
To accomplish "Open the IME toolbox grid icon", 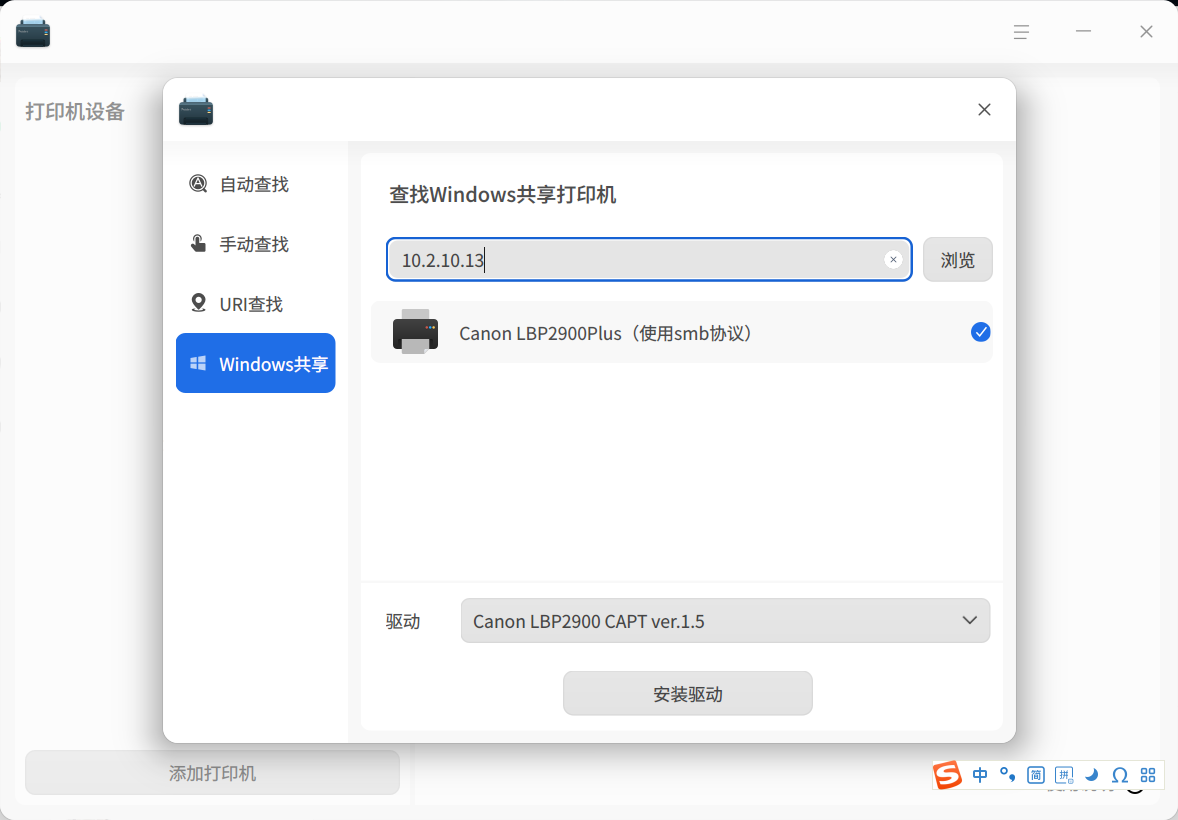I will pos(1148,775).
